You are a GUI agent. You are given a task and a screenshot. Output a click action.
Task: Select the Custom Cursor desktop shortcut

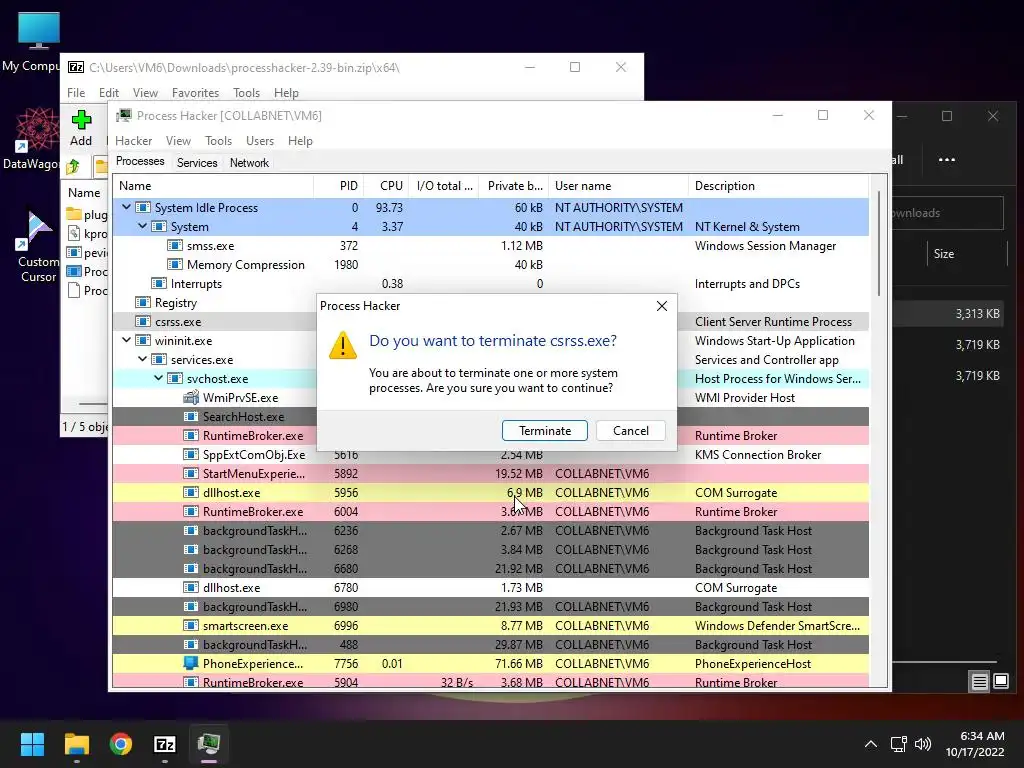pos(39,247)
